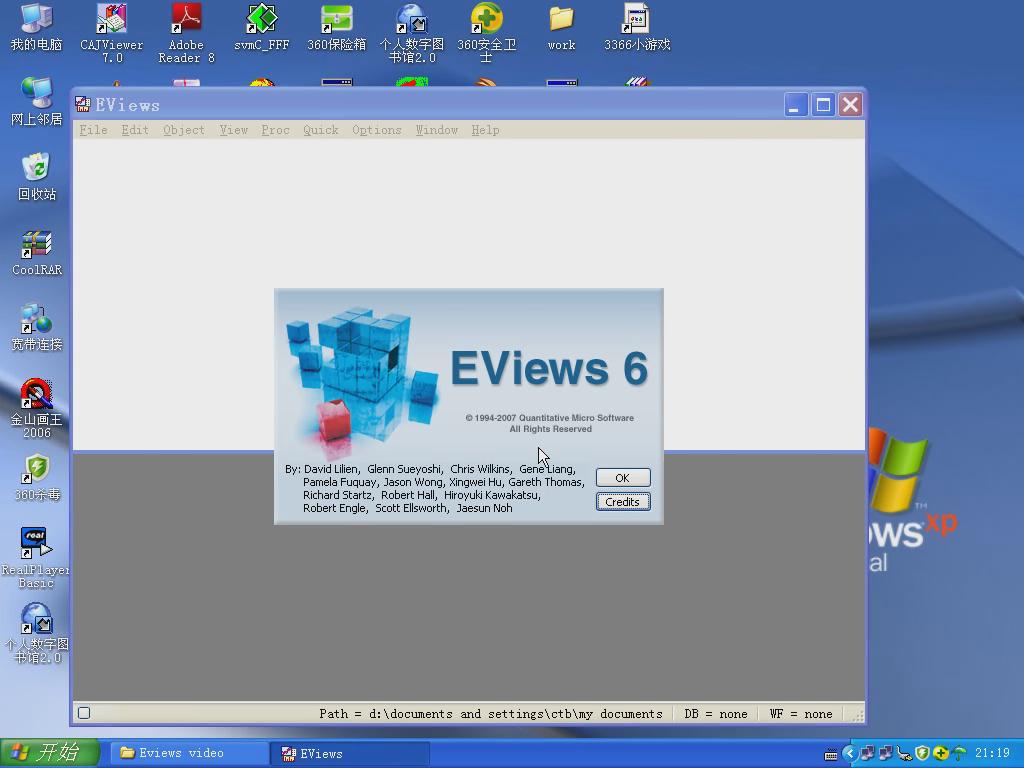
Task: Open the Object menu
Action: (184, 130)
